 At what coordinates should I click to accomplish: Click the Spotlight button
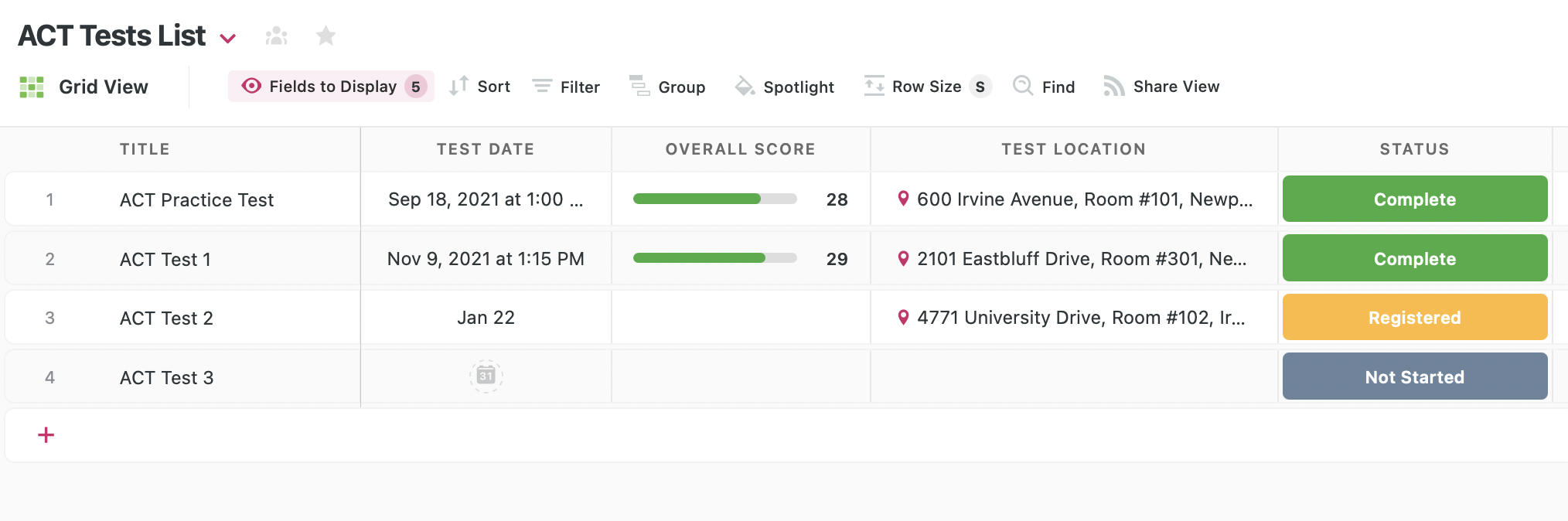pos(784,87)
